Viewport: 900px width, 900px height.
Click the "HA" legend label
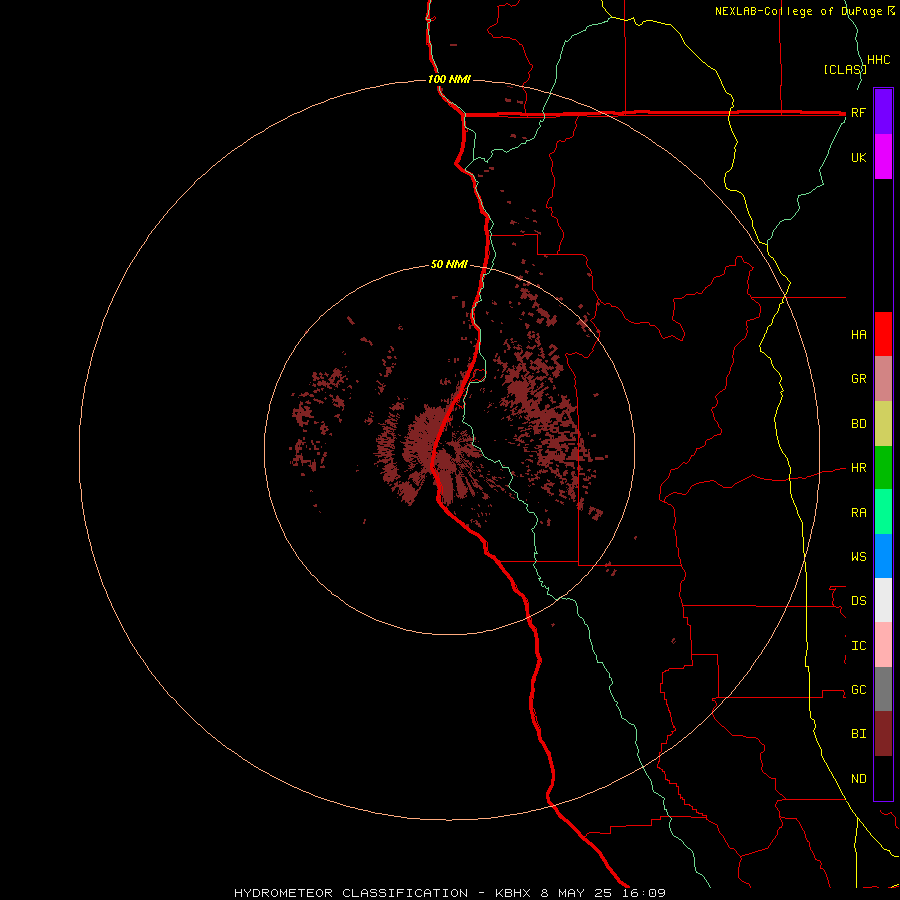(859, 334)
